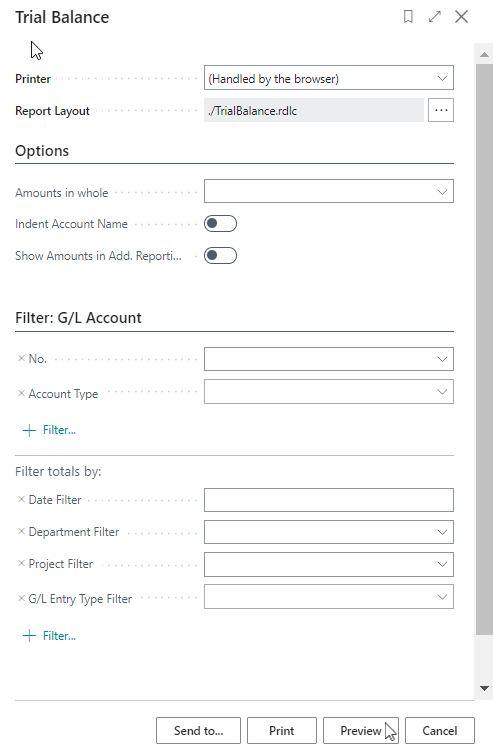The image size is (493, 750).
Task: Remove Department Filter via its X icon
Action: point(21,531)
